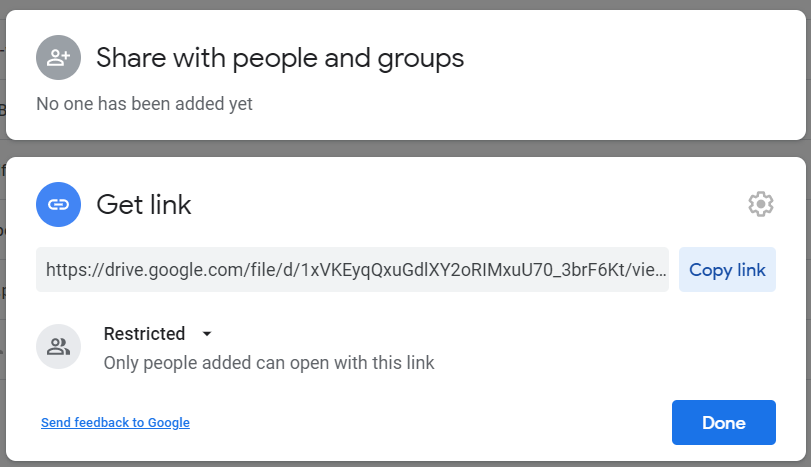Select the Google Drive share URL field
This screenshot has width=811, height=467.
352,270
